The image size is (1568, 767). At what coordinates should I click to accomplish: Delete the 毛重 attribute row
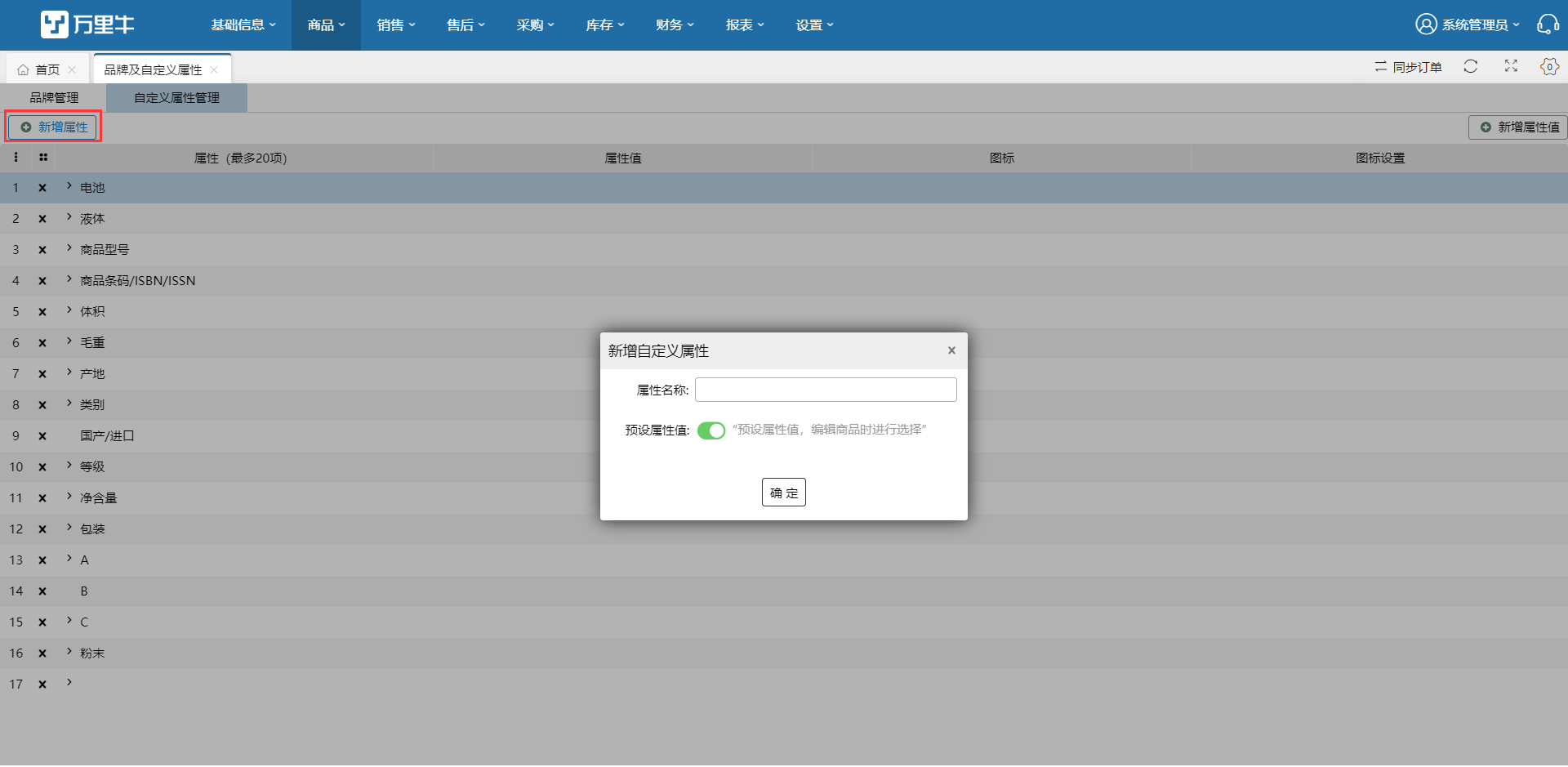click(x=42, y=343)
